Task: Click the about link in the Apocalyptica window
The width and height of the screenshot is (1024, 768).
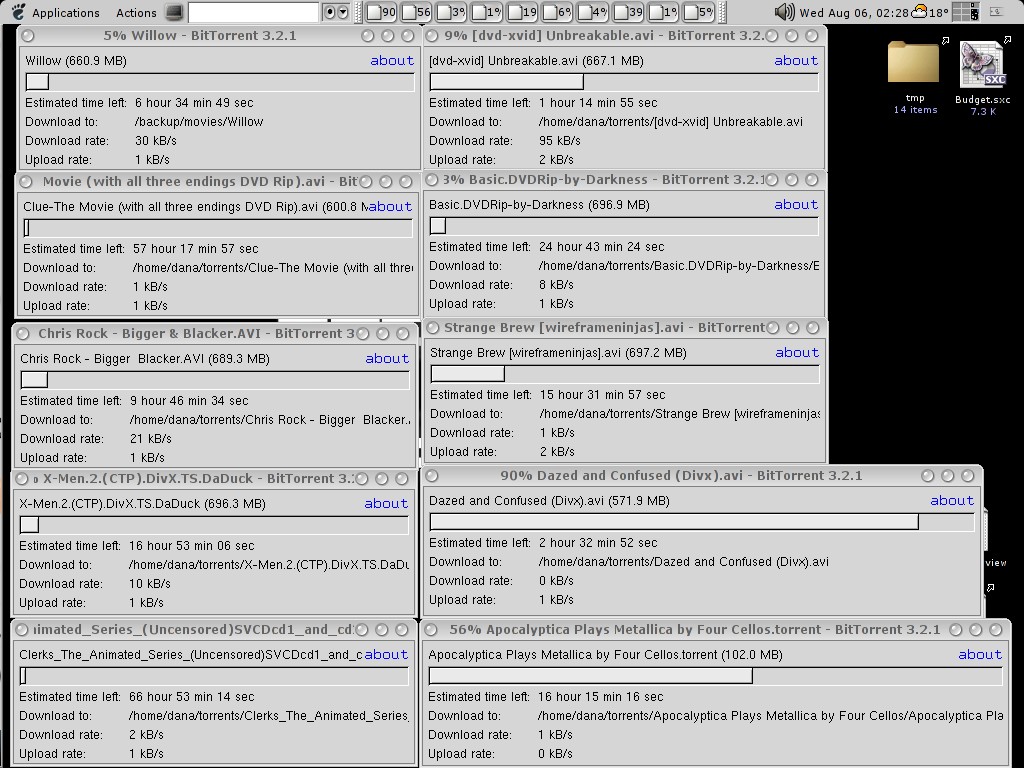Action: click(980, 654)
